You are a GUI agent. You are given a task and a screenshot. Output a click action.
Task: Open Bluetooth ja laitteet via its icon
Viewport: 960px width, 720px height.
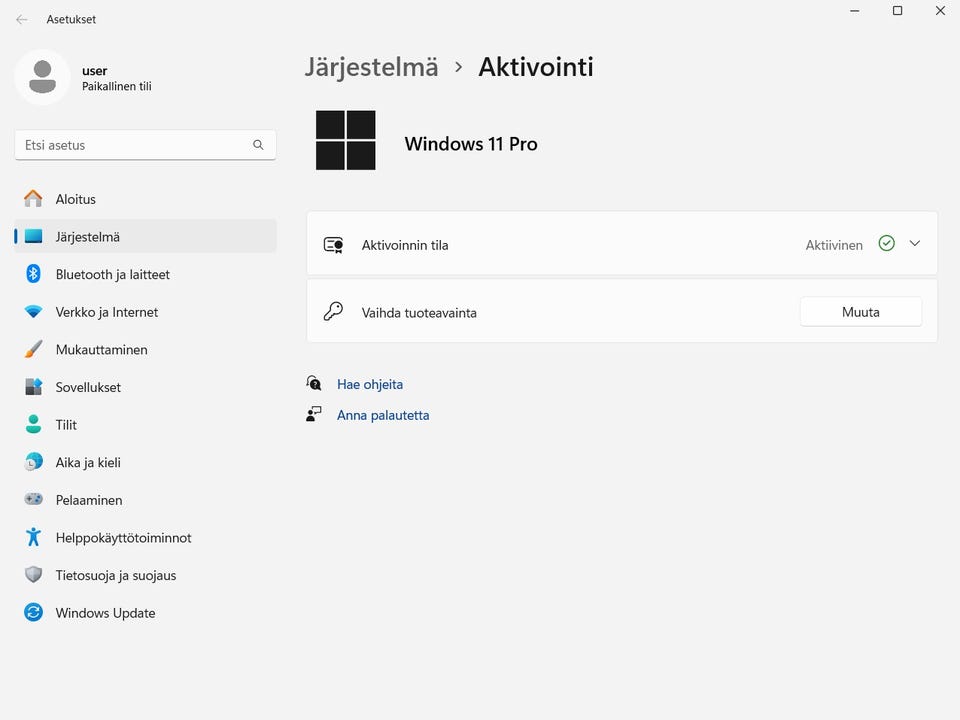[x=33, y=274]
